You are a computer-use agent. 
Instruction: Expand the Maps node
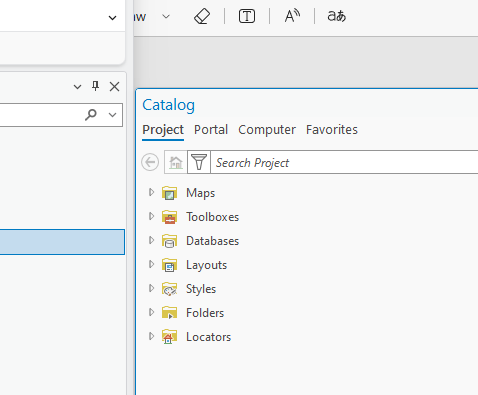(x=151, y=192)
